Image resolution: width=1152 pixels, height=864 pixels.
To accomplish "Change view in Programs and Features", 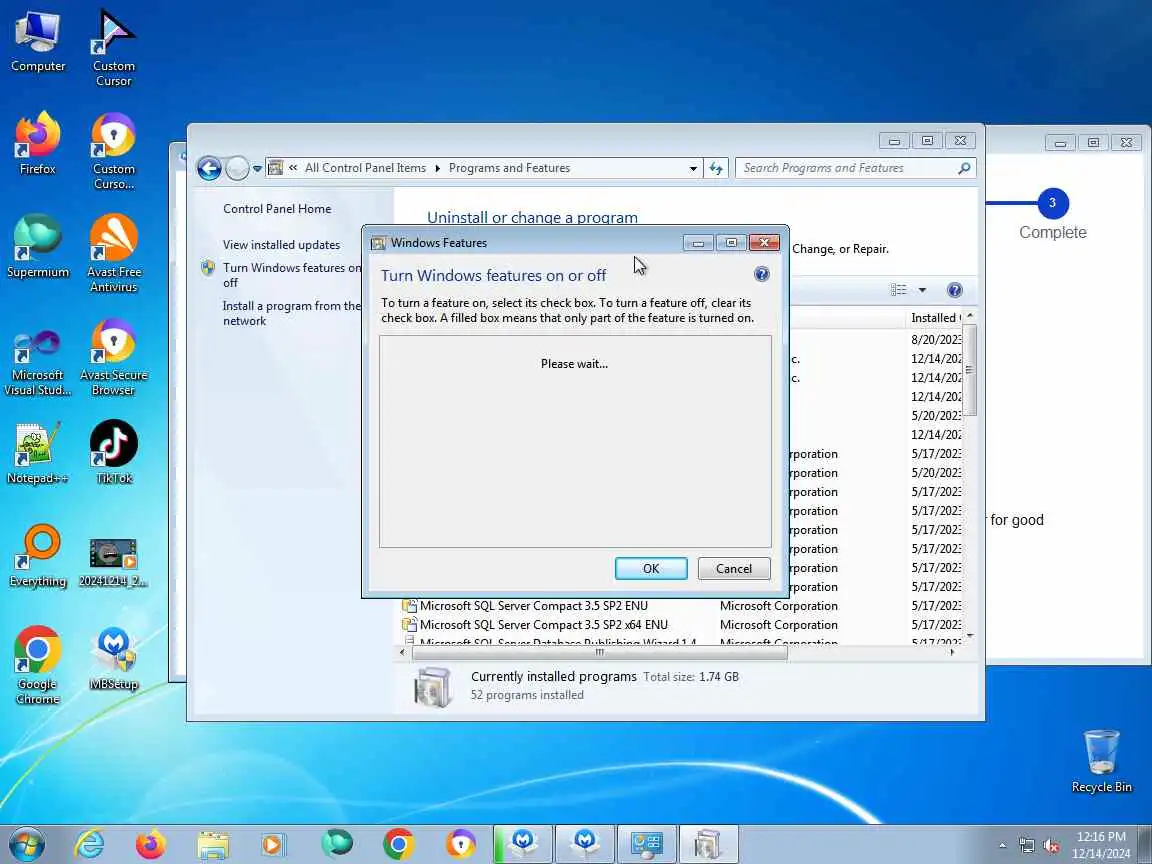I will coord(899,289).
